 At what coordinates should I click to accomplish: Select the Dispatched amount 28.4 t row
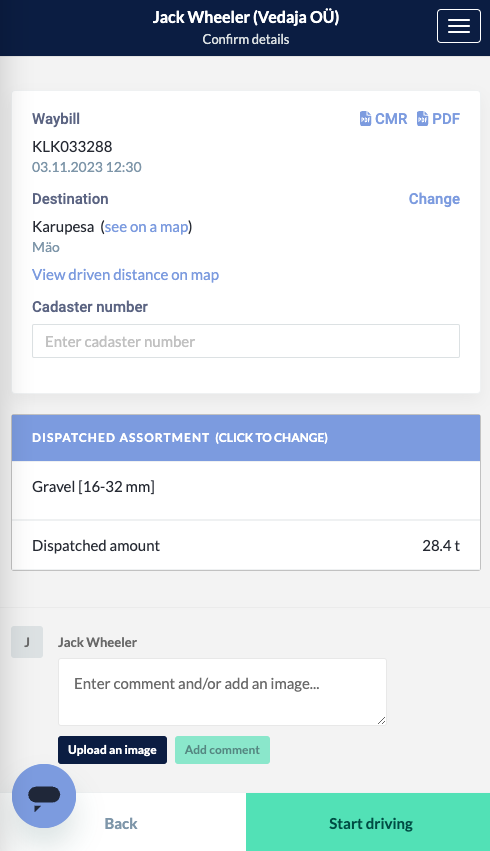coord(246,545)
